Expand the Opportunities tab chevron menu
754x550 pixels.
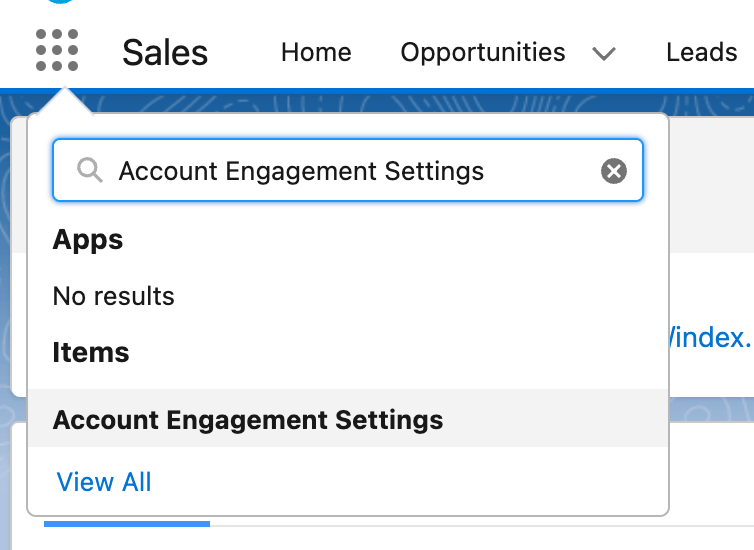click(x=604, y=53)
